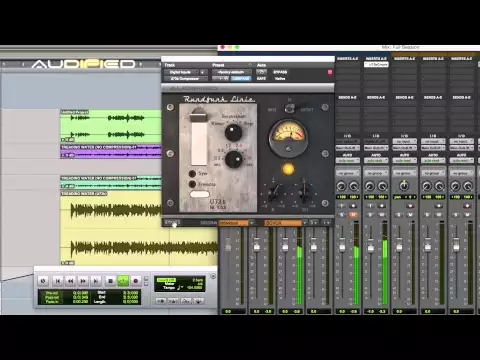Viewport: 480px width, 360px height.
Task: Toggle the IN/Bypass lever switch on U73b
Action: coord(289,107)
